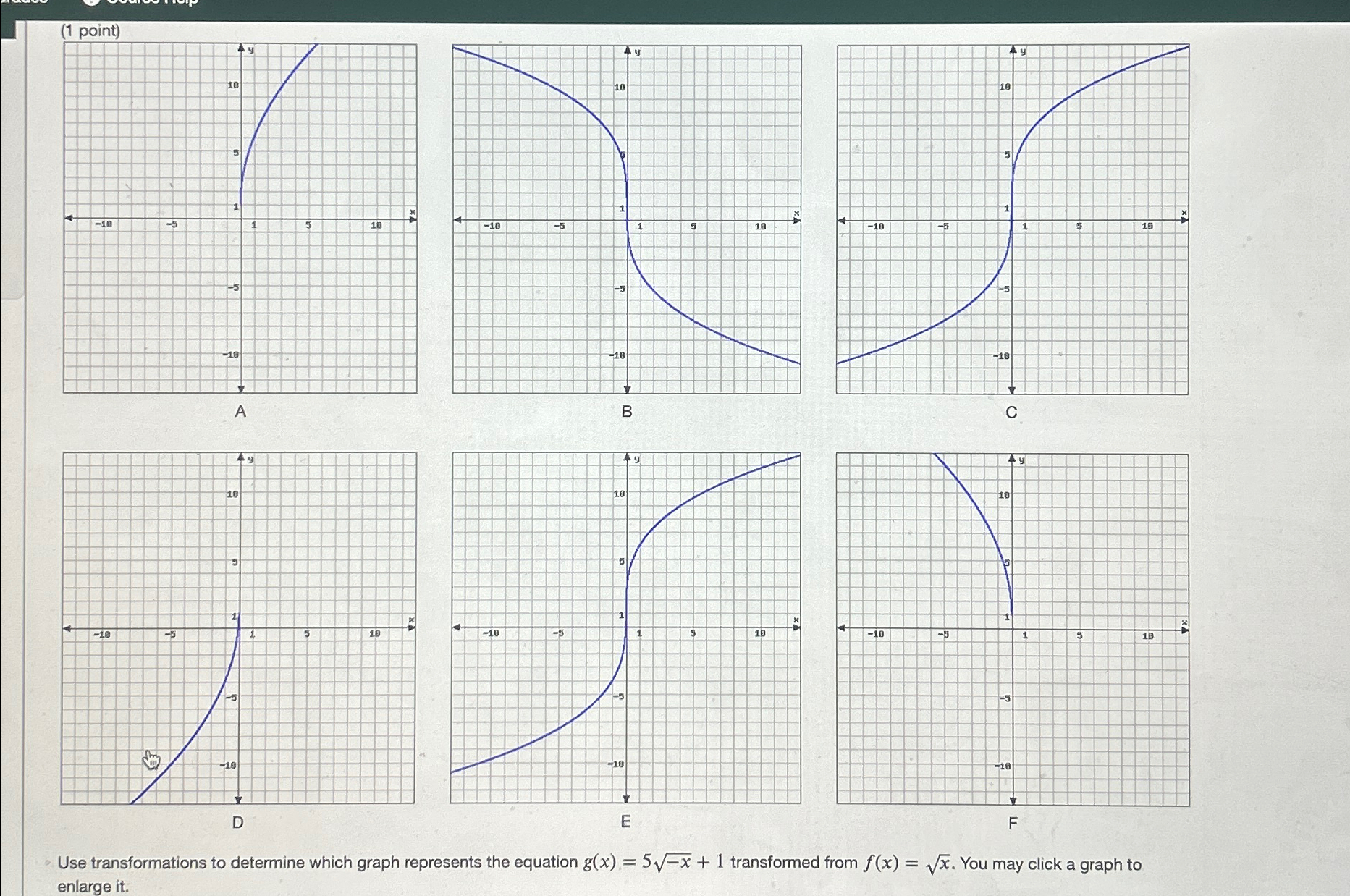Click the letter A under first graph
1350x896 pixels.
coord(240,411)
